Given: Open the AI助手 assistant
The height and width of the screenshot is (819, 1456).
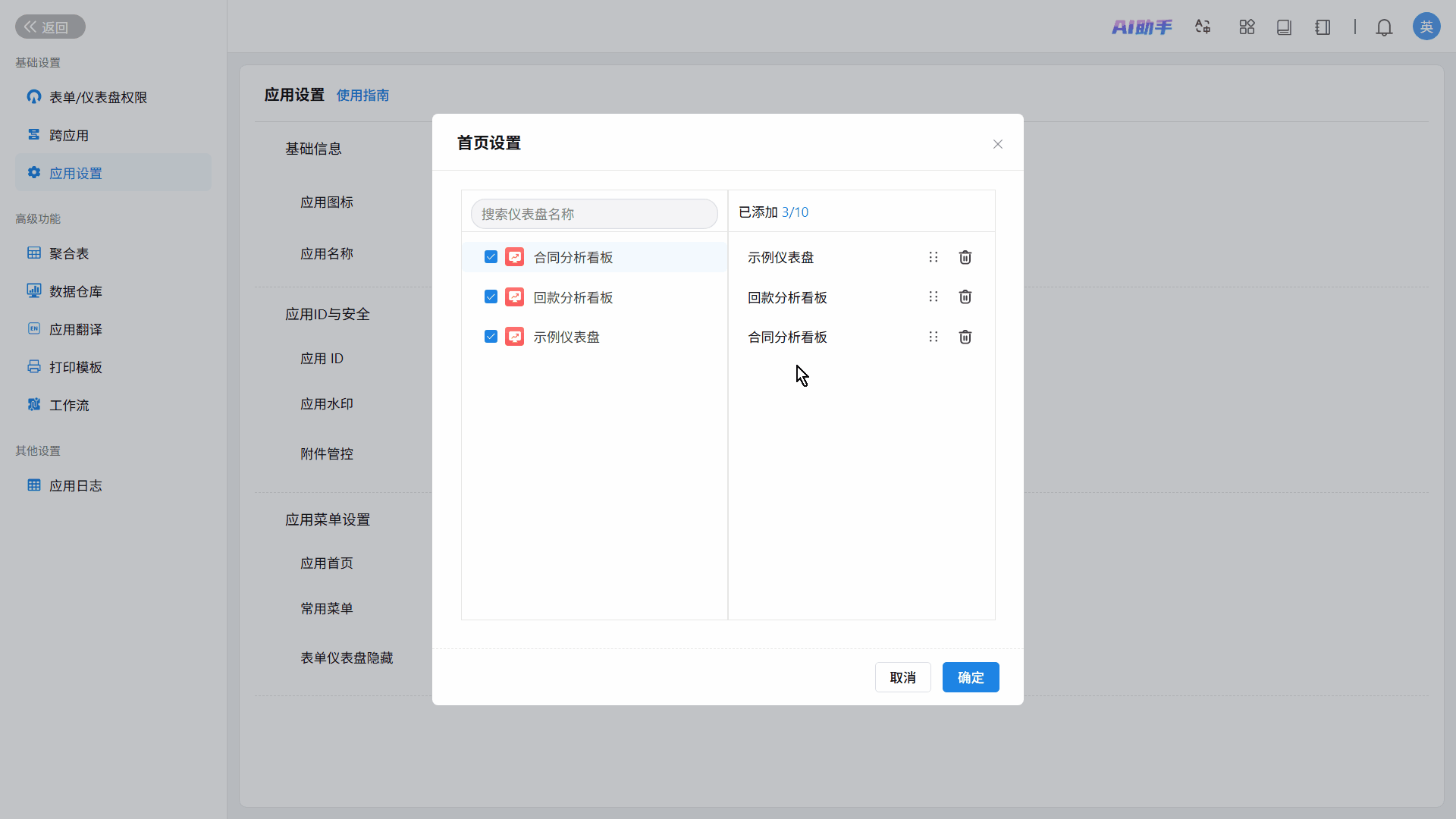Looking at the screenshot, I should [1141, 27].
